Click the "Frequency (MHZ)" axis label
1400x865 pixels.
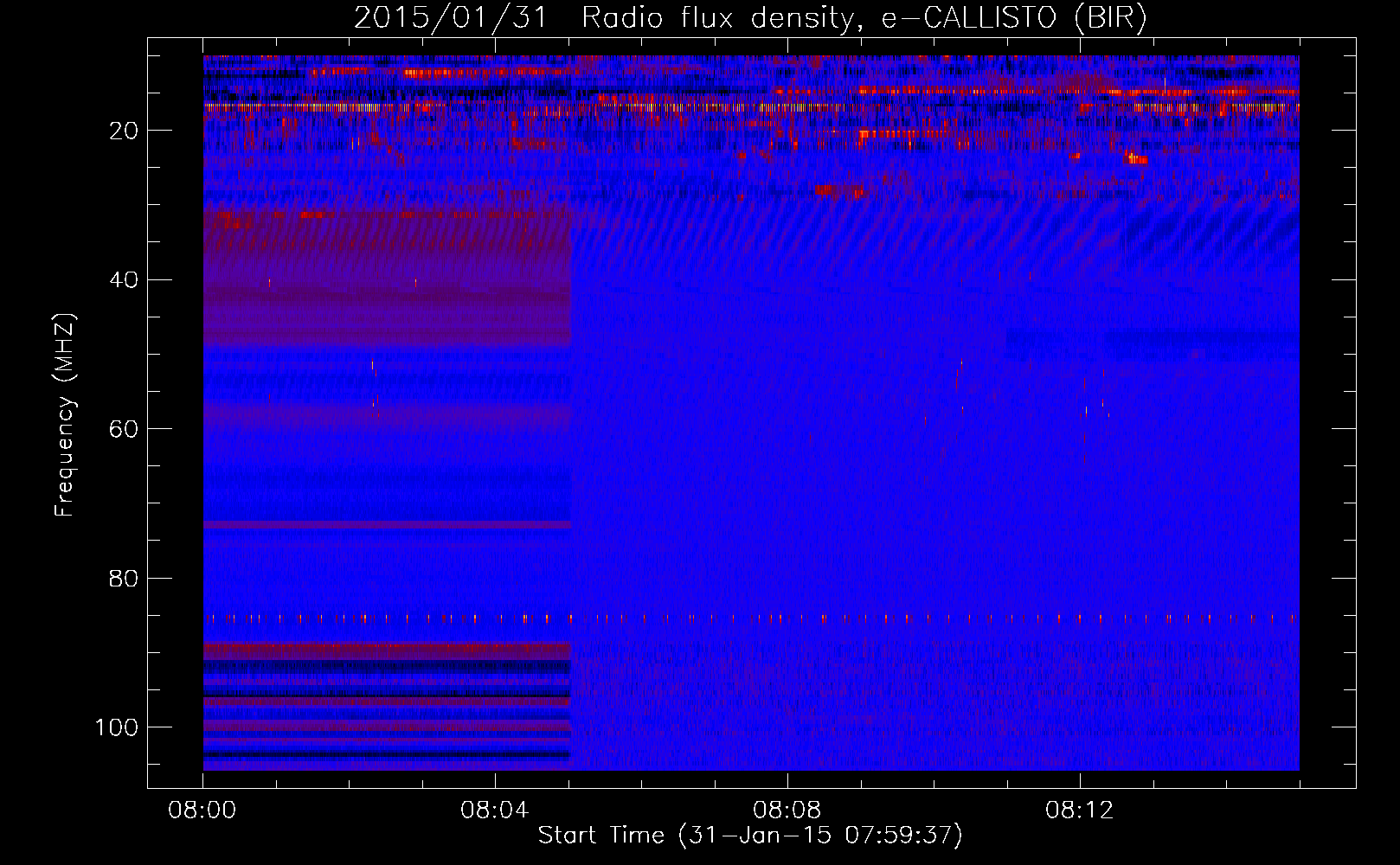pos(65,414)
